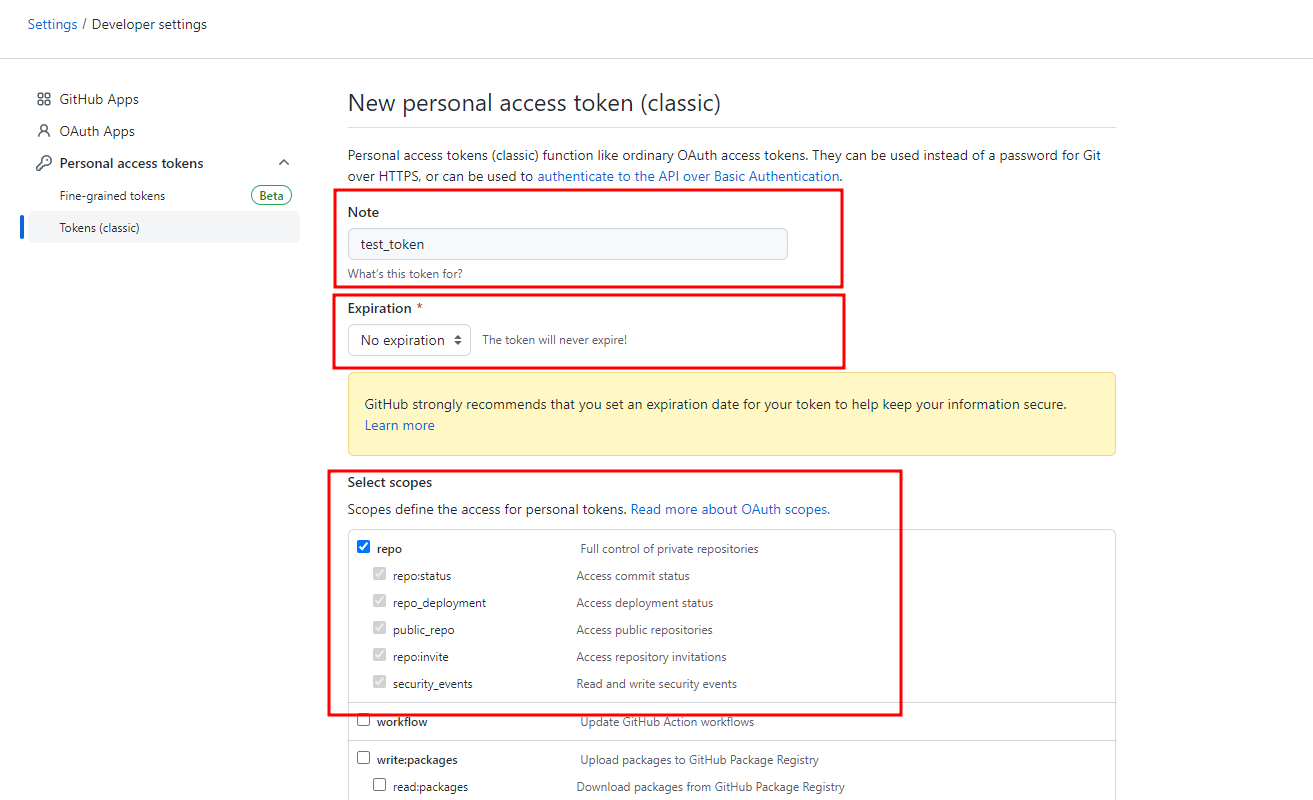
Task: Enable the workflow scope checkbox
Action: 363,720
